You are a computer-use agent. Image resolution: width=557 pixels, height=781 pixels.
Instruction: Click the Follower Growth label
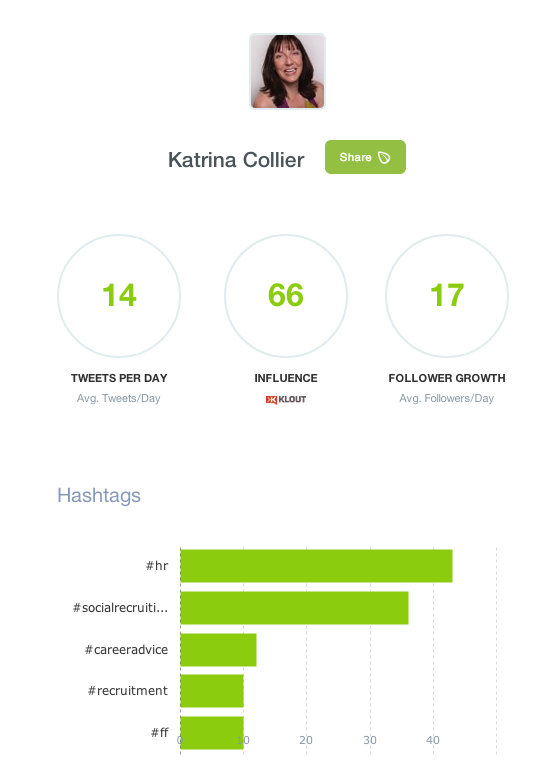tap(447, 378)
